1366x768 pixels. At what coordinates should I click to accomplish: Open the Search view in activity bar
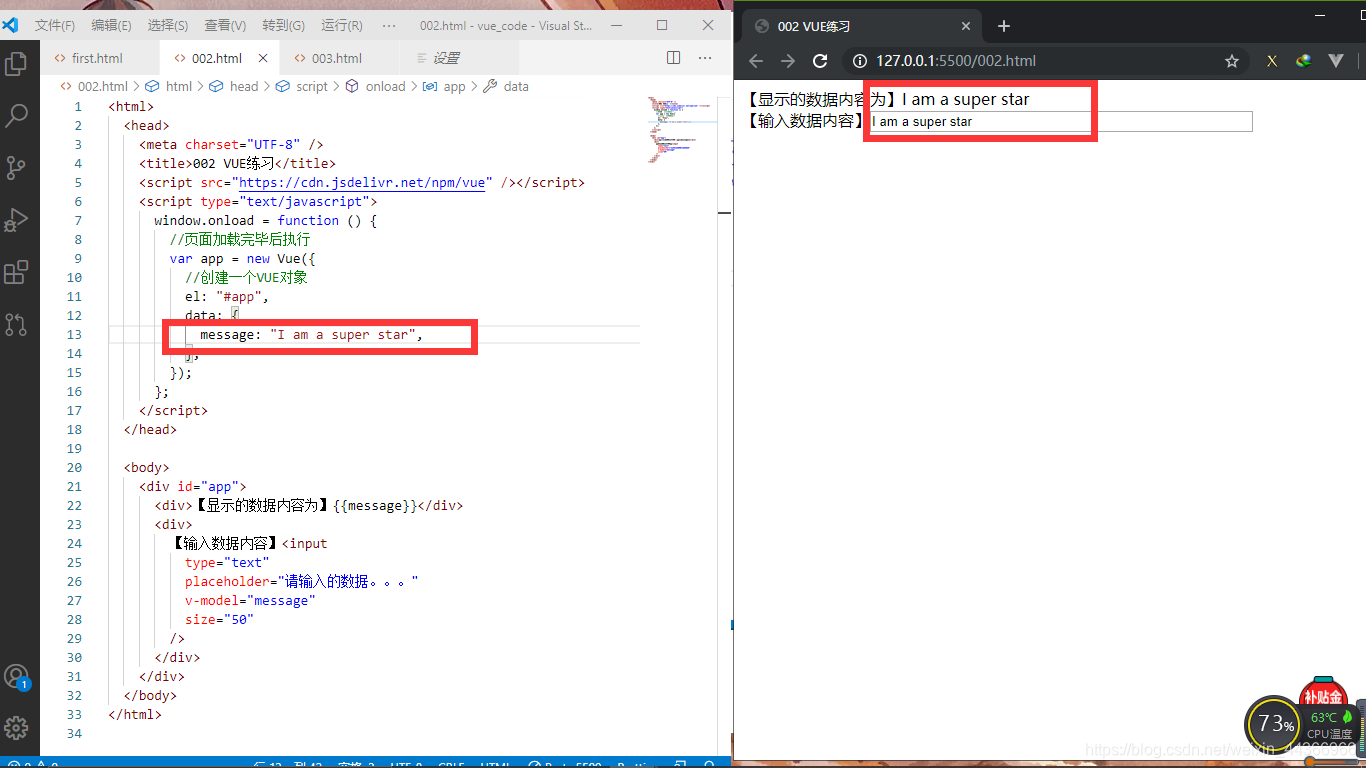click(x=16, y=116)
